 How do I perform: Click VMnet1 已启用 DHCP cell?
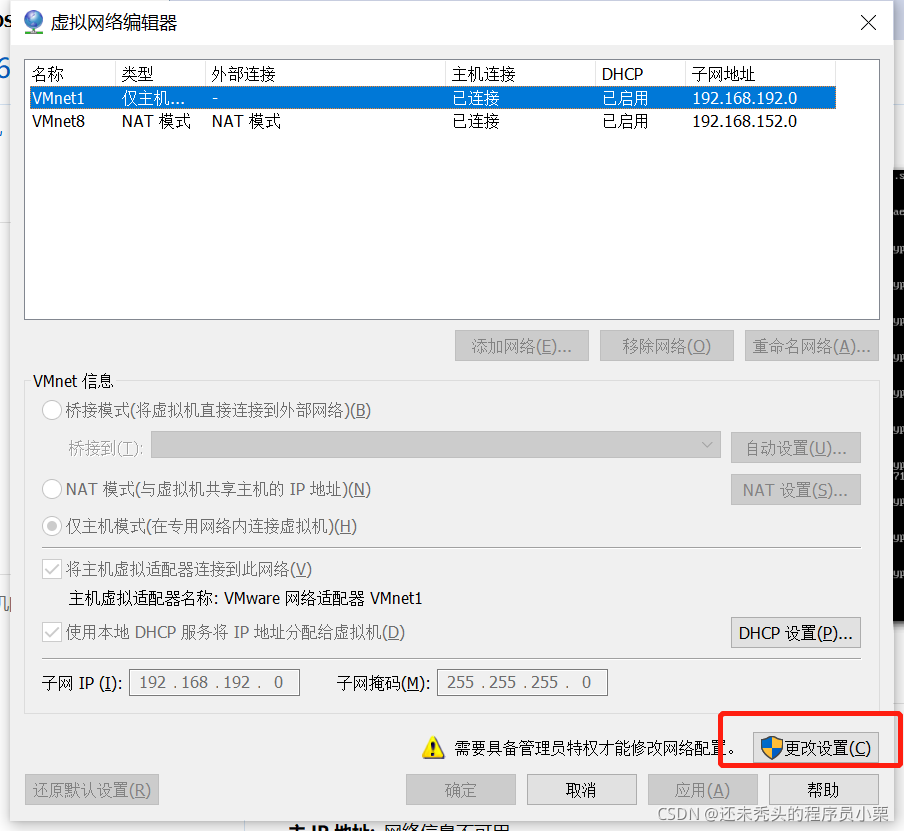click(x=626, y=98)
